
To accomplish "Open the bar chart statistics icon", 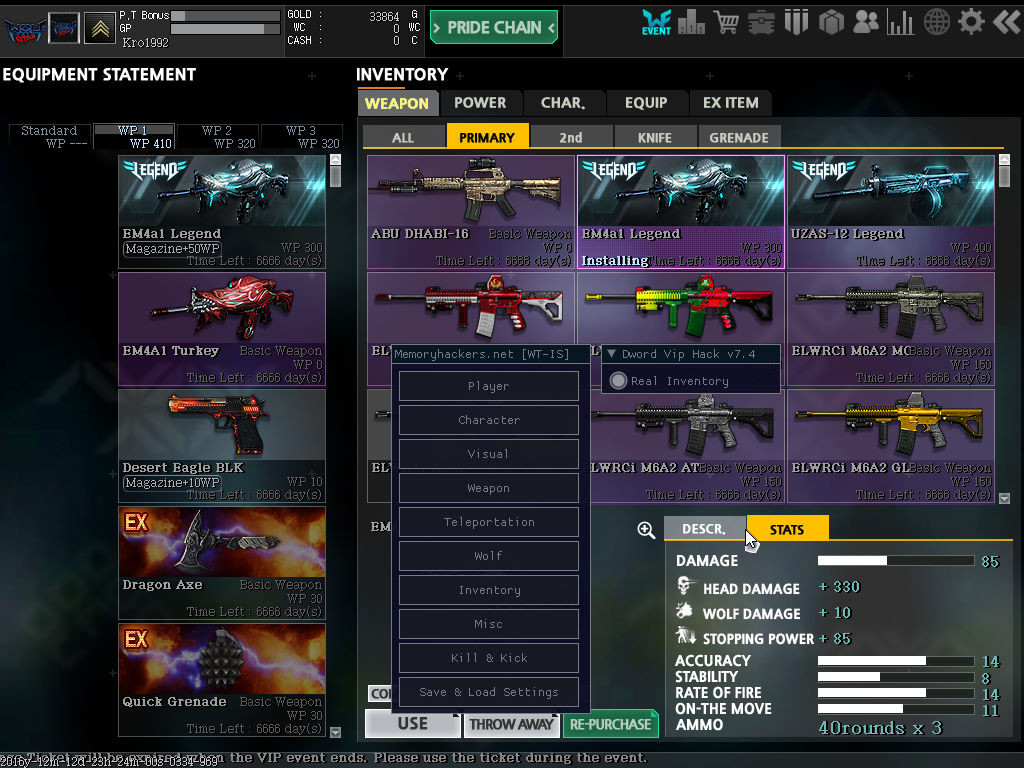I will [901, 23].
